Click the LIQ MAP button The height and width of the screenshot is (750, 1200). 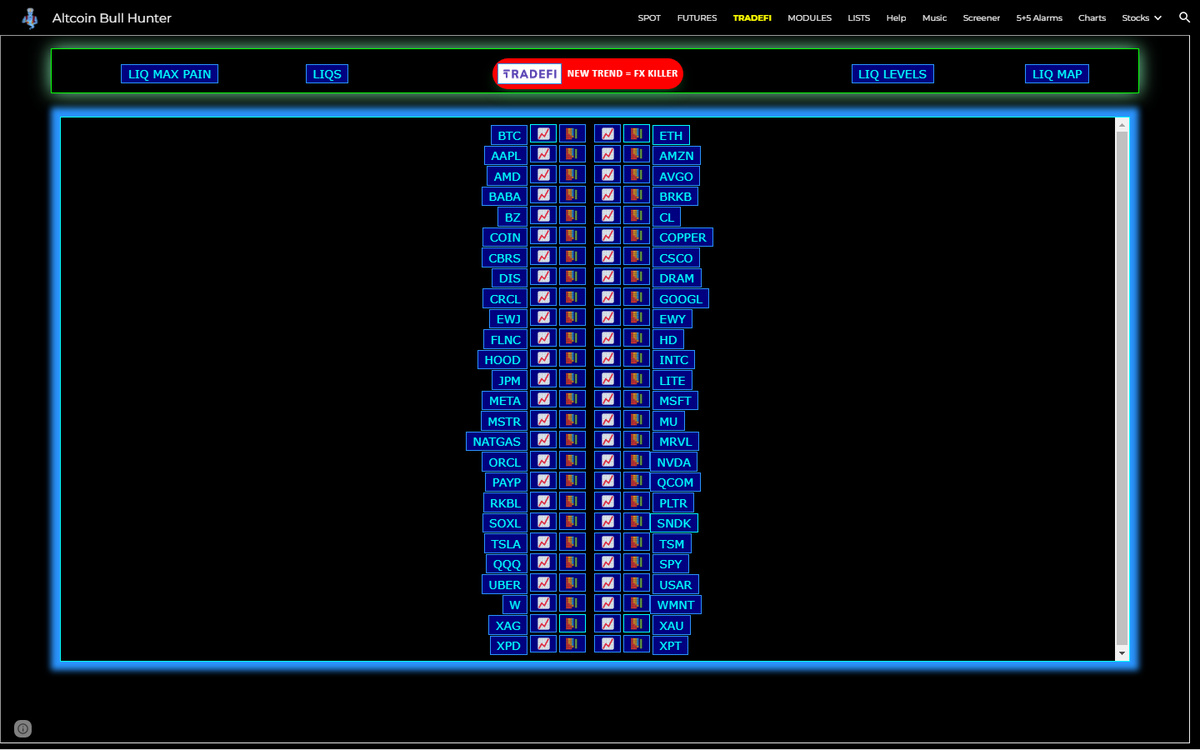pyautogui.click(x=1057, y=74)
